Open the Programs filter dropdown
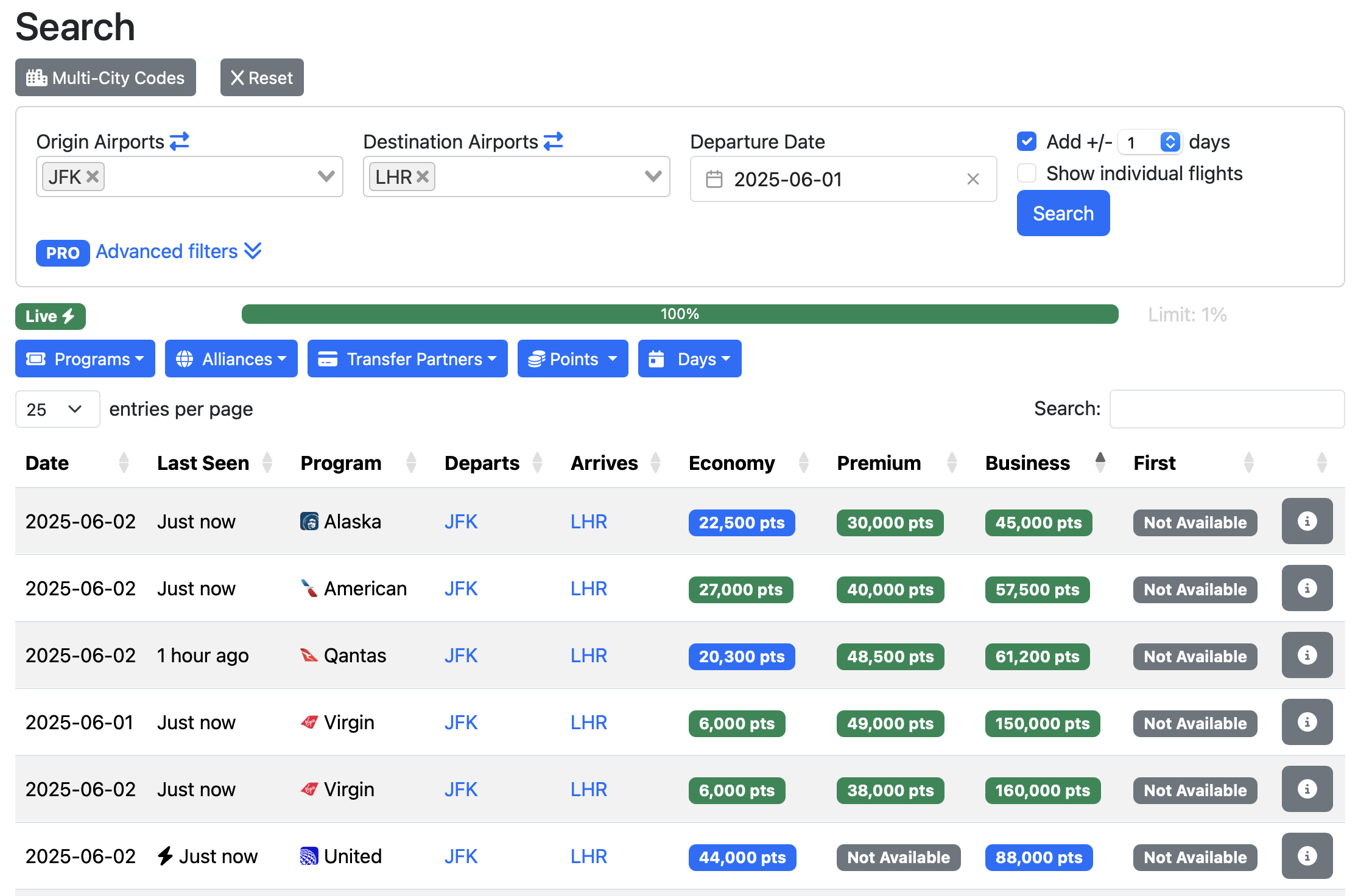 85,359
